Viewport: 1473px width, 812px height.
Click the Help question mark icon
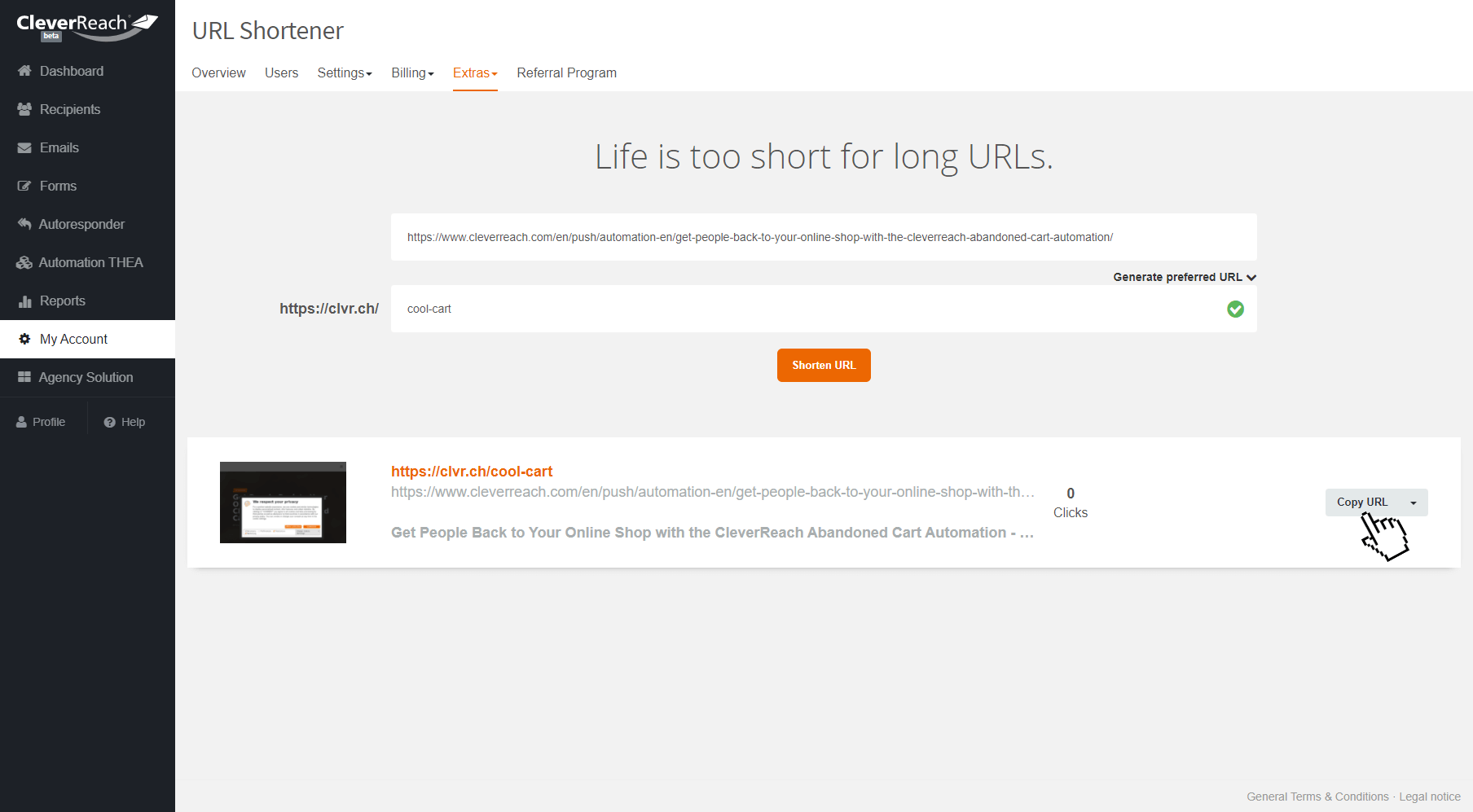coord(109,422)
